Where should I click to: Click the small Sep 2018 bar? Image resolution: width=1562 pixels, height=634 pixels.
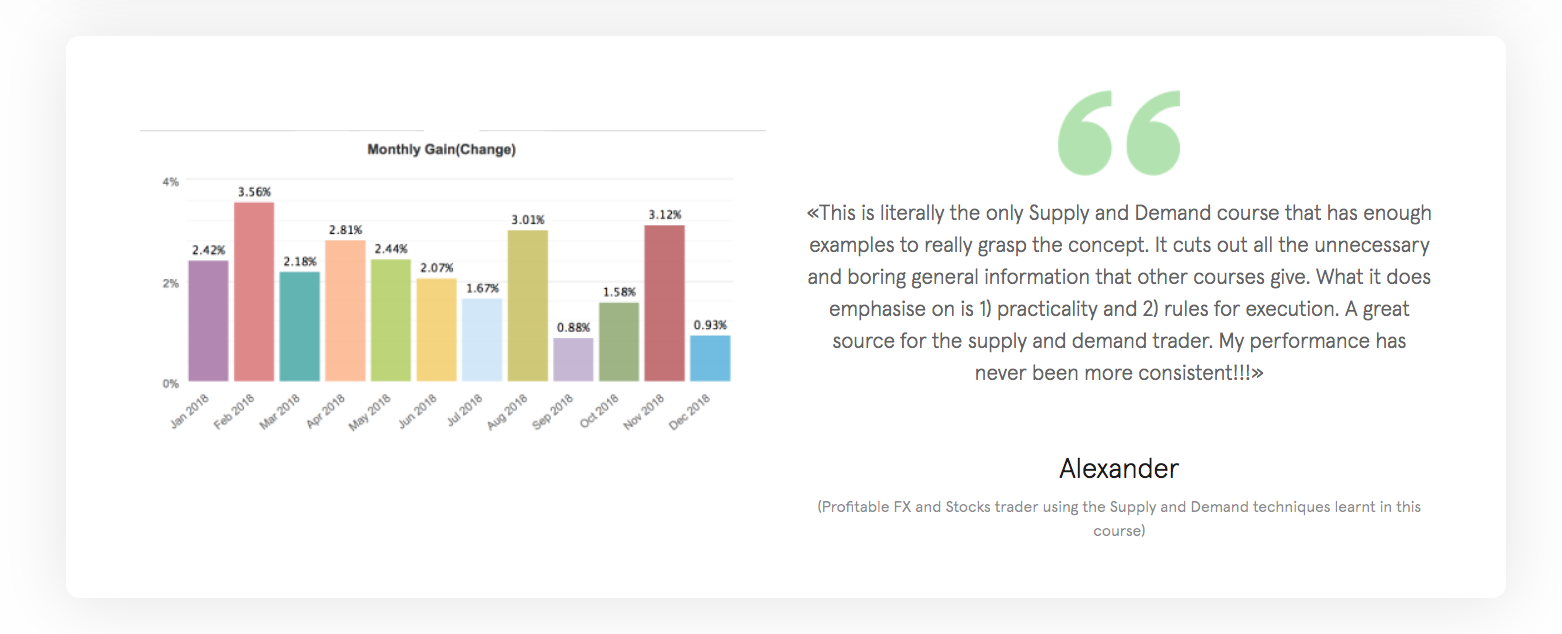[573, 359]
